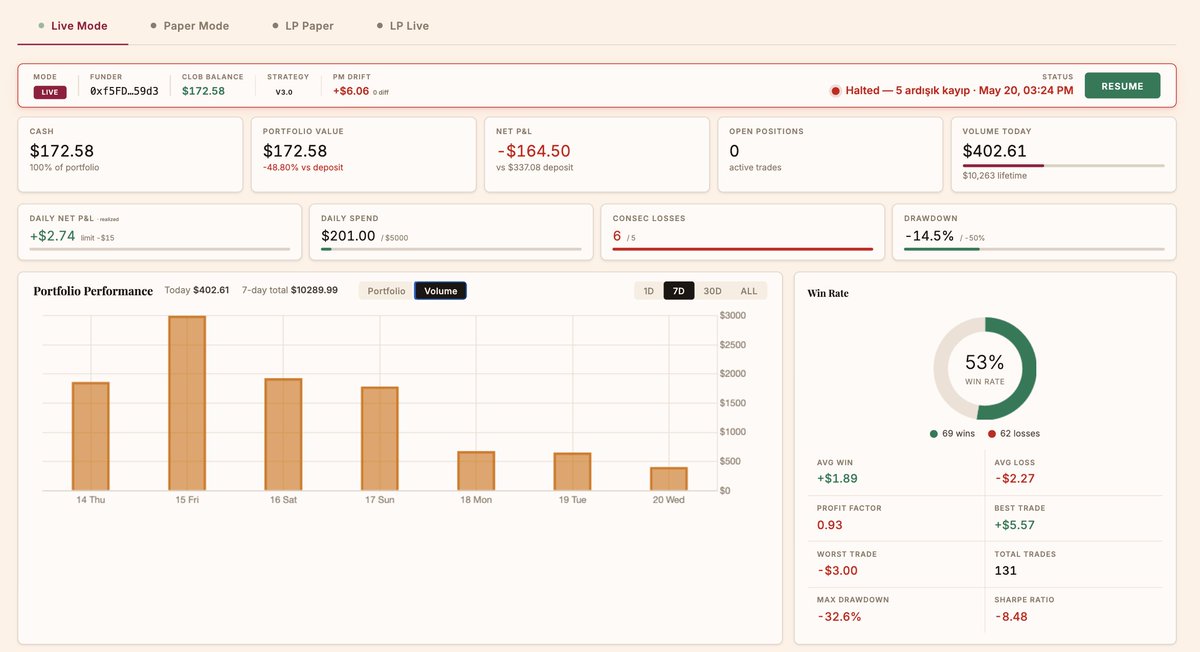Image resolution: width=1200 pixels, height=652 pixels.
Task: Set chart range to 1D
Action: [648, 291]
